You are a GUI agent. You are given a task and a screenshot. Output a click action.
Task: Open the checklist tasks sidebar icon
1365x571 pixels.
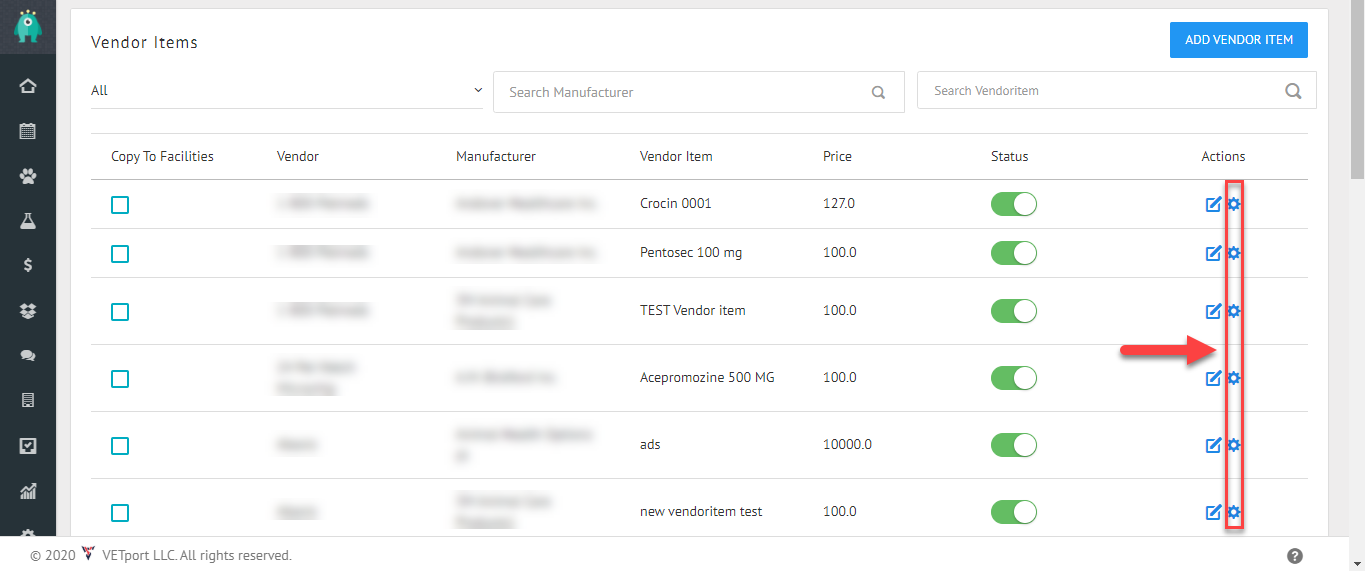point(28,446)
